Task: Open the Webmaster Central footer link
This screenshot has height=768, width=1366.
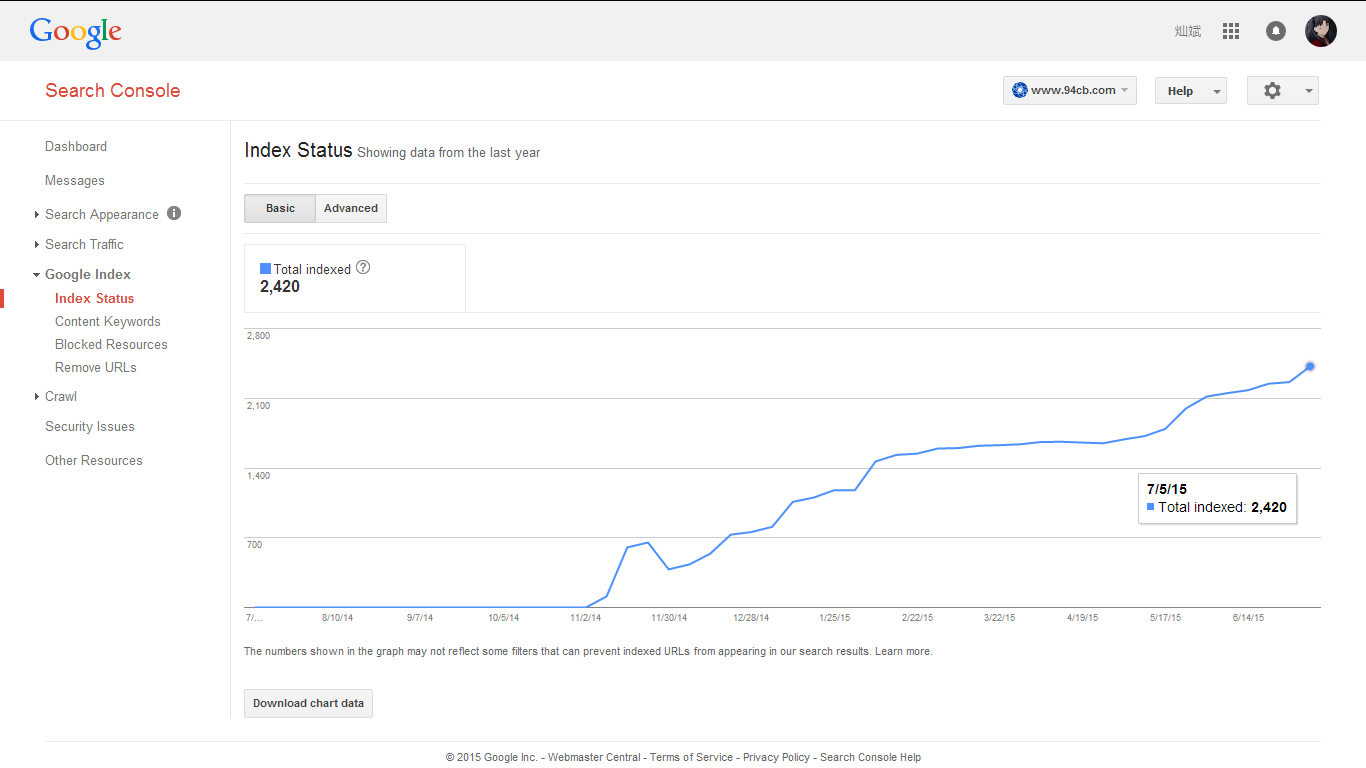Action: pyautogui.click(x=594, y=757)
